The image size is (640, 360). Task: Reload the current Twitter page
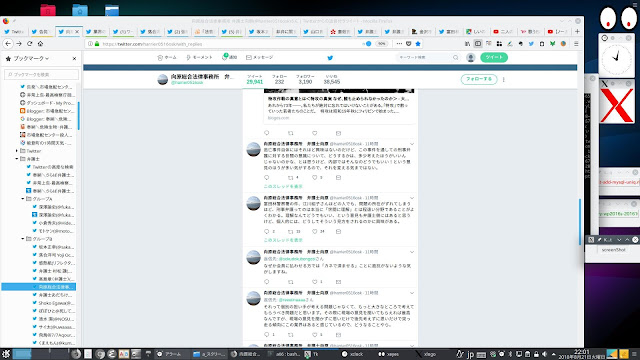pos(29,44)
